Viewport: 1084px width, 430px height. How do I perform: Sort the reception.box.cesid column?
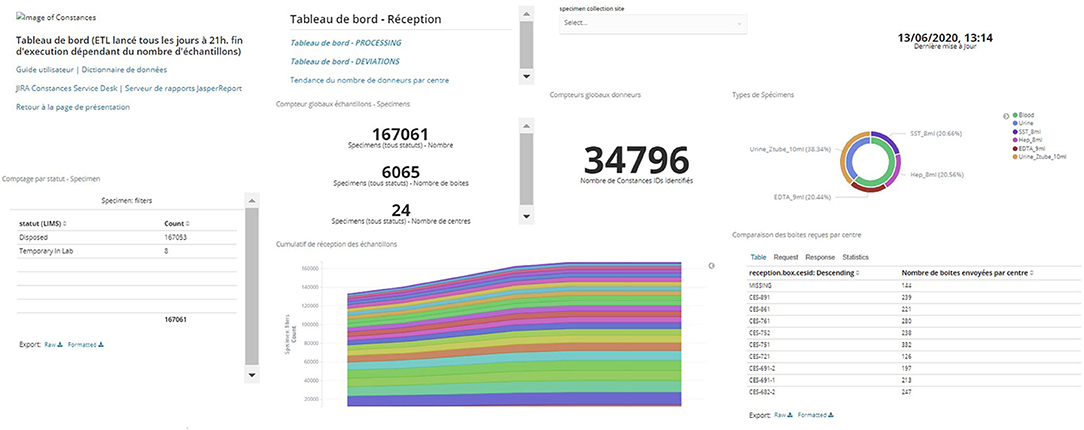pyautogui.click(x=859, y=273)
